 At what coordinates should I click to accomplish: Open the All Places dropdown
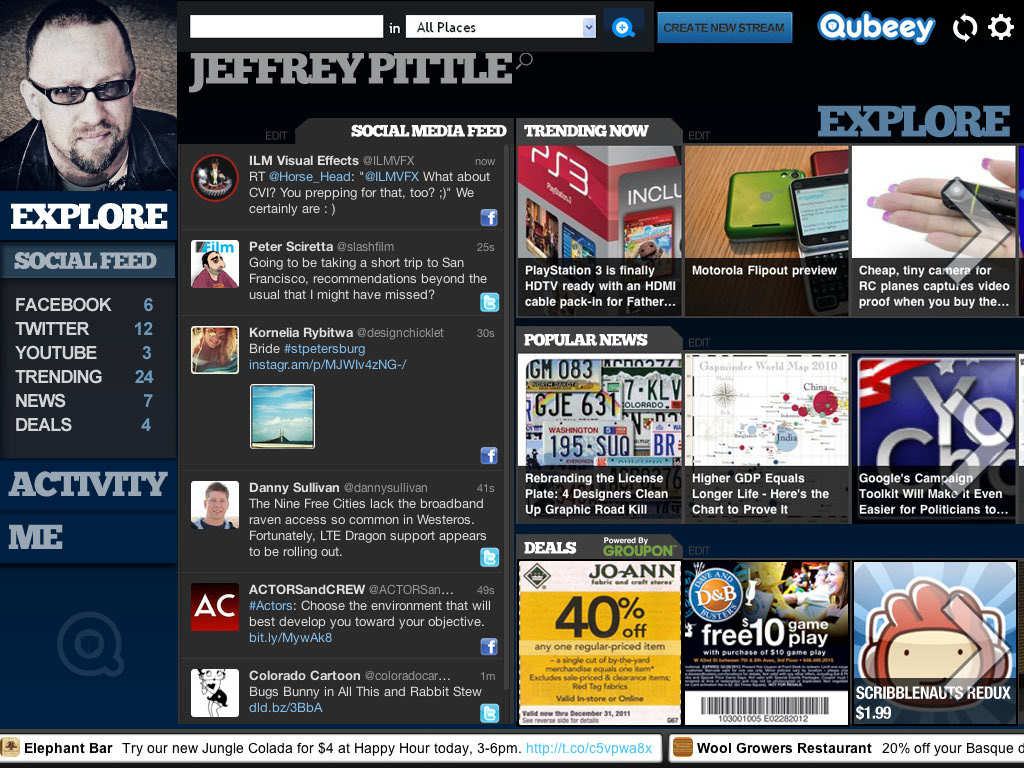pos(501,27)
